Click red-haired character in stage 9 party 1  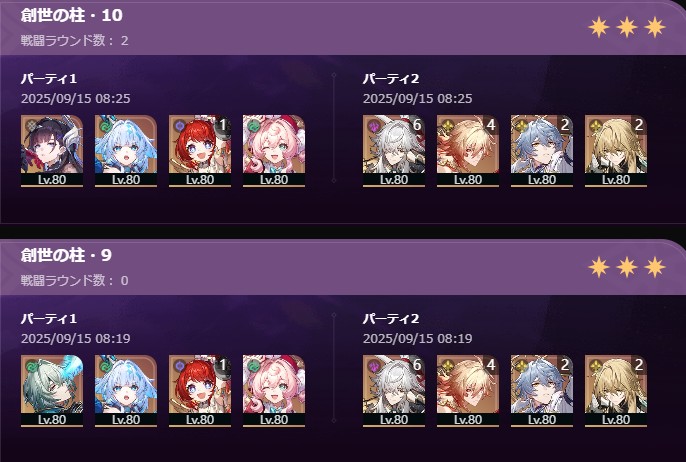click(x=200, y=391)
